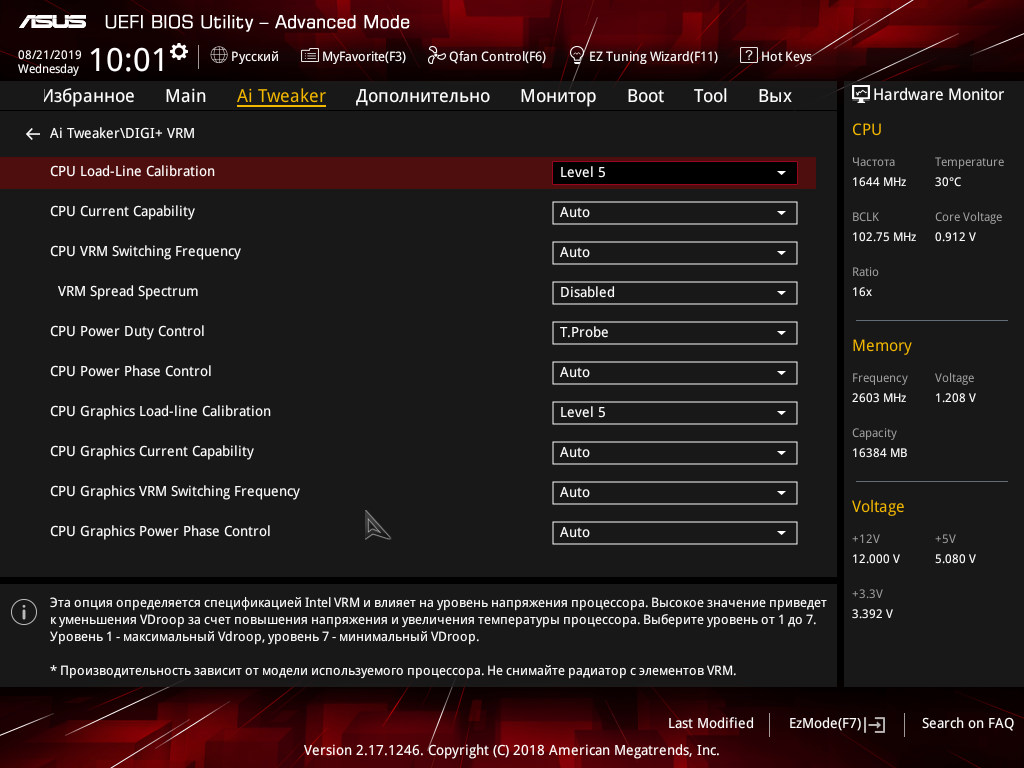
Task: Expand CPU Load-Line Calibration dropdown
Action: pos(675,172)
